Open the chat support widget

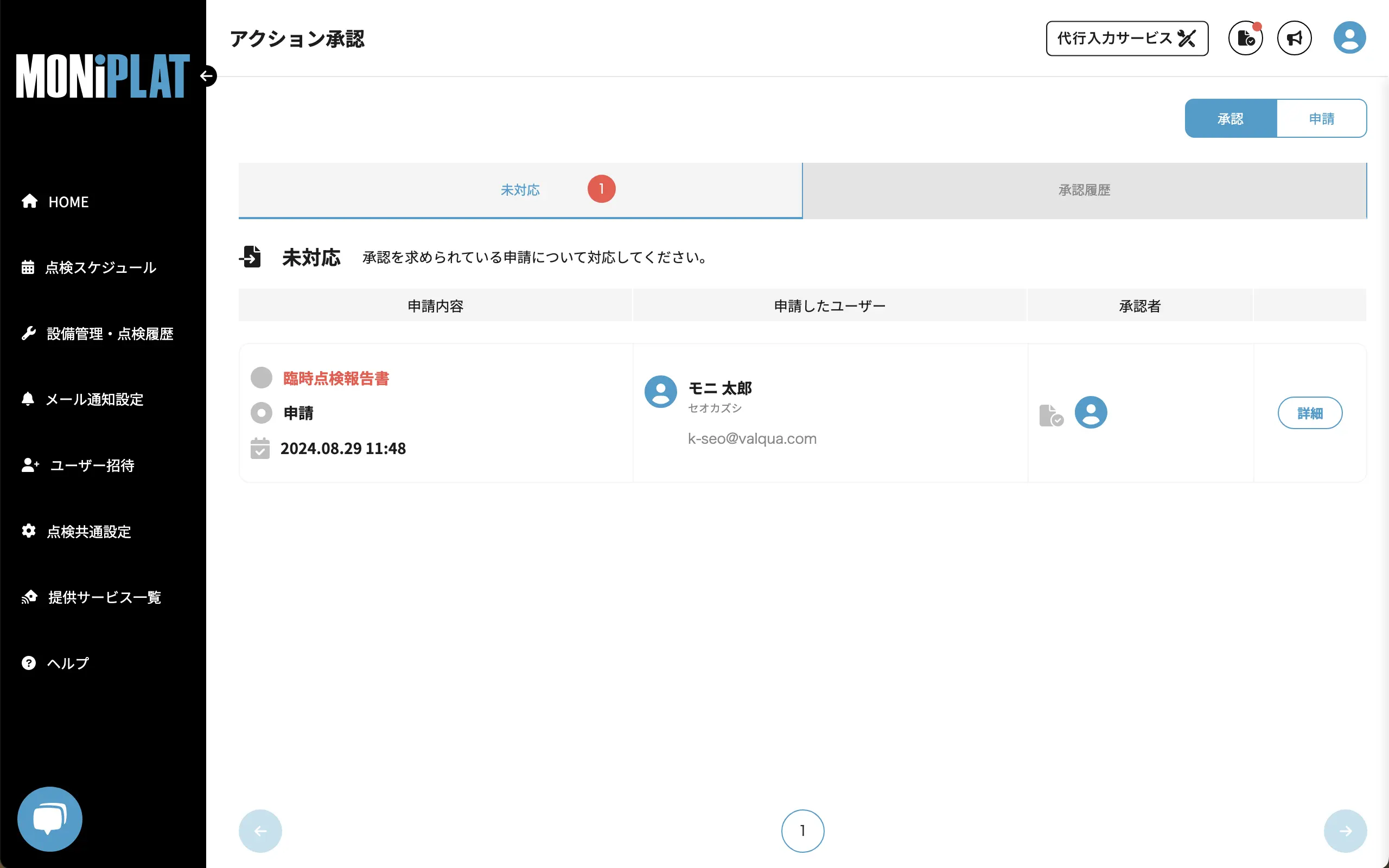[50, 819]
